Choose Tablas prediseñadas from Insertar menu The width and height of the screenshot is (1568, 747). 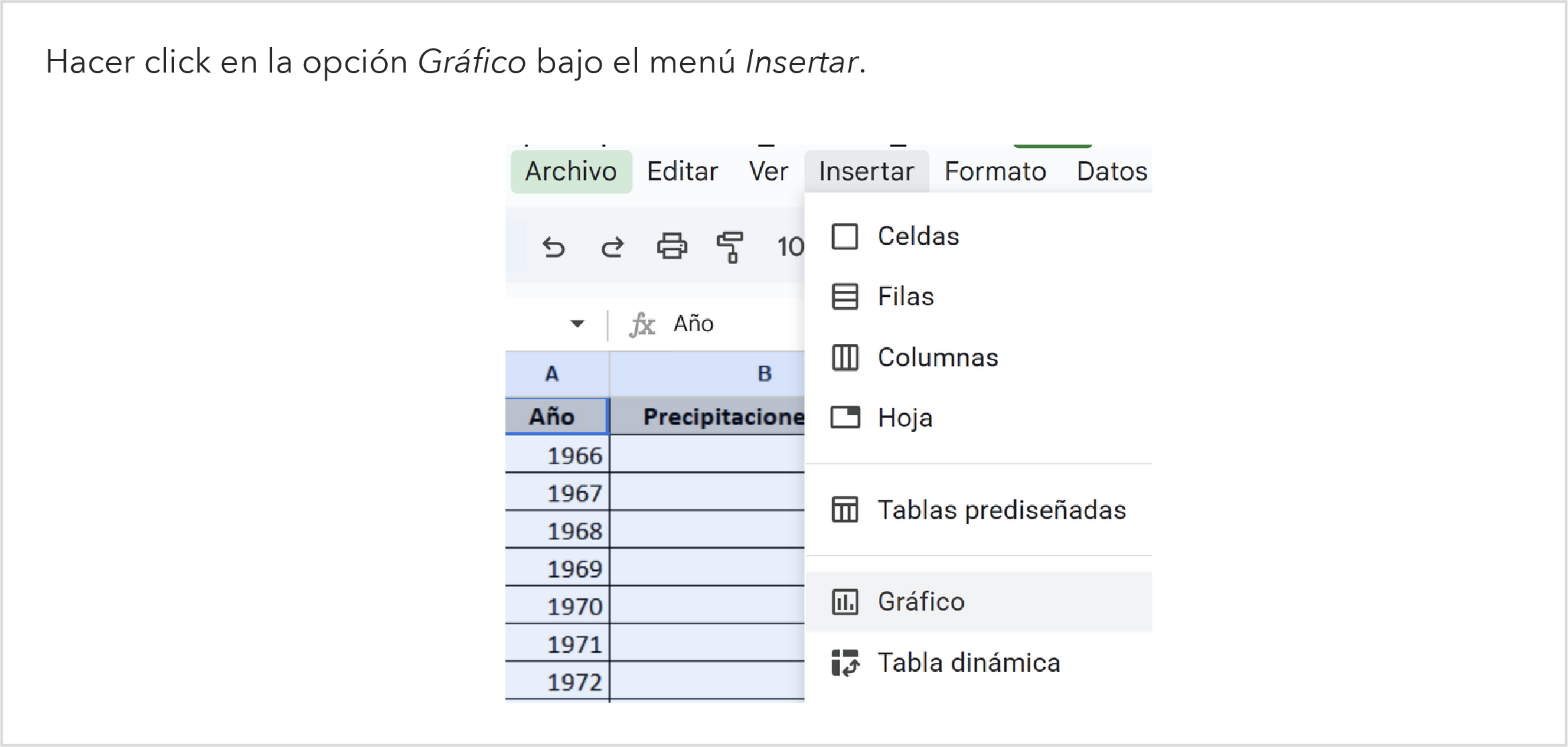click(x=1001, y=511)
